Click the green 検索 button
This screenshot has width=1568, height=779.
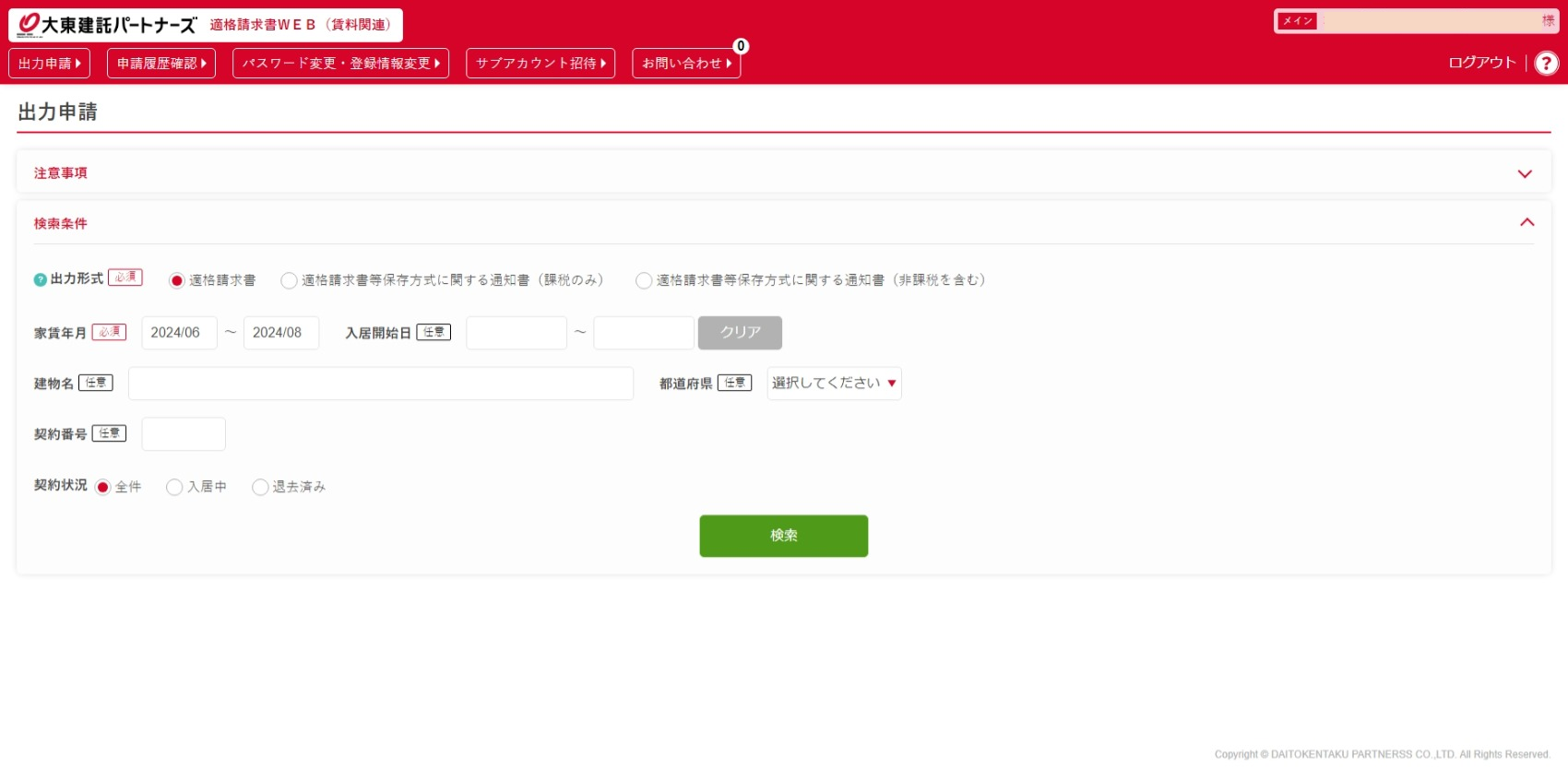tap(784, 536)
